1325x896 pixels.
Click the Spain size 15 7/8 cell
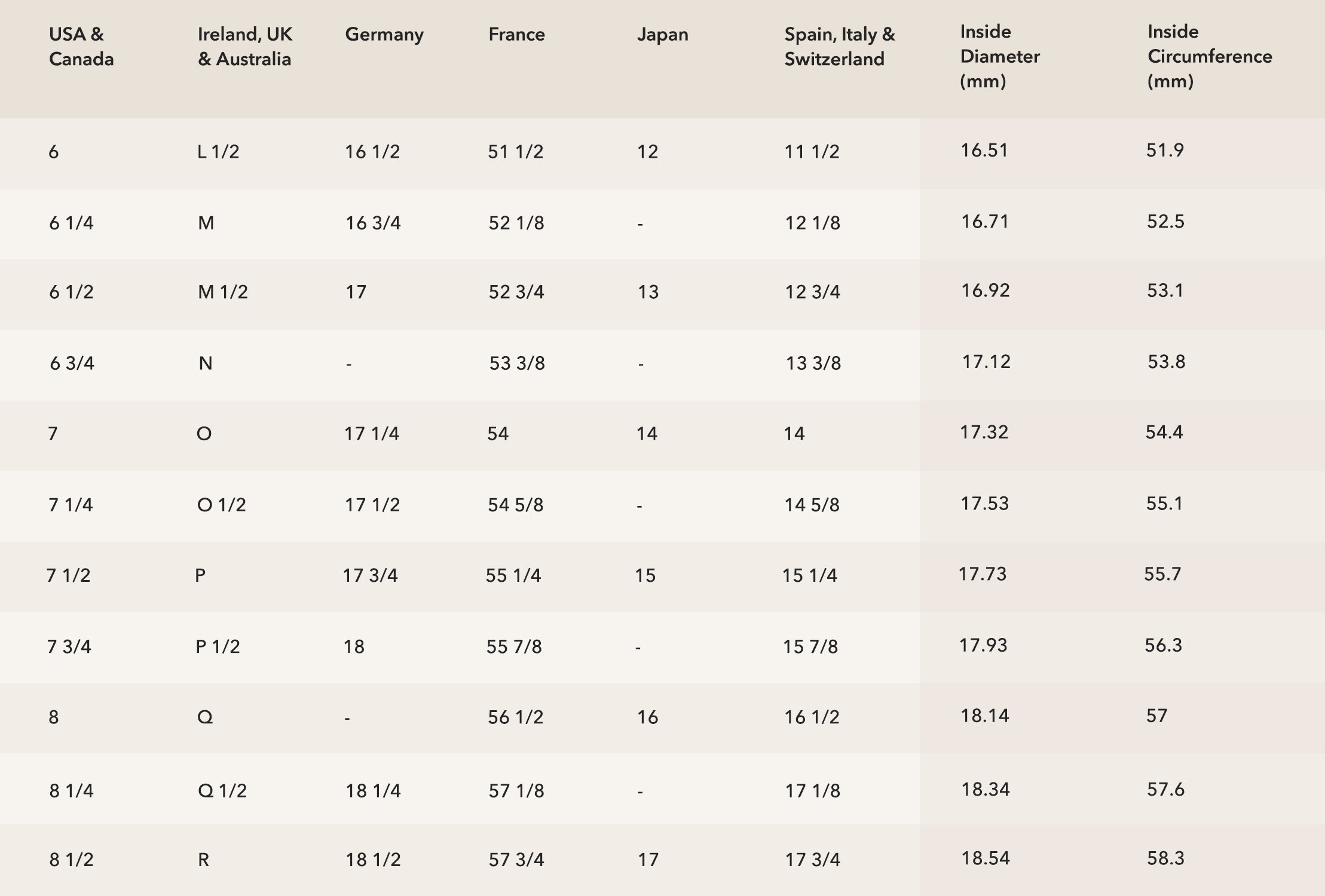[x=810, y=647]
